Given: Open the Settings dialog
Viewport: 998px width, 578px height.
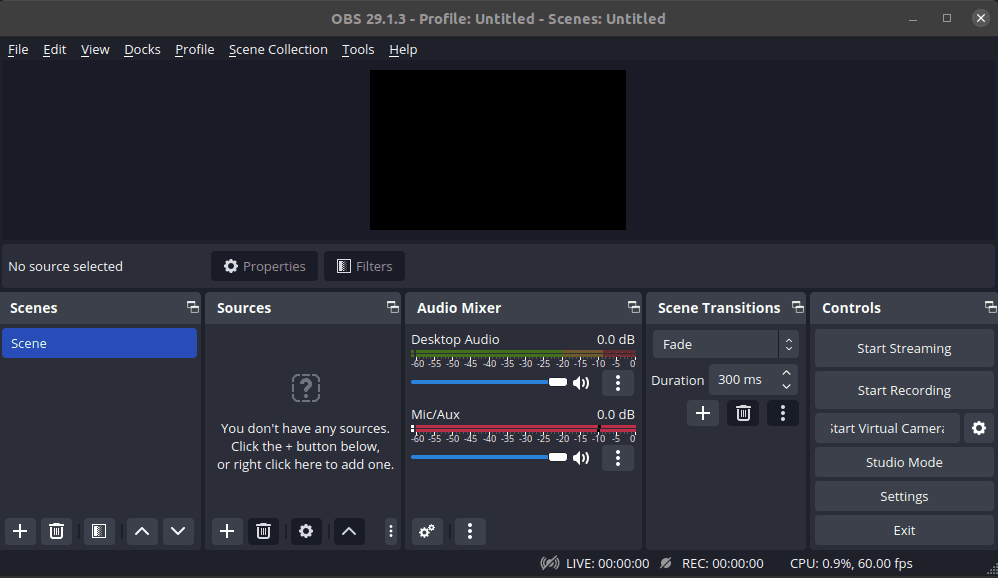Looking at the screenshot, I should [903, 496].
